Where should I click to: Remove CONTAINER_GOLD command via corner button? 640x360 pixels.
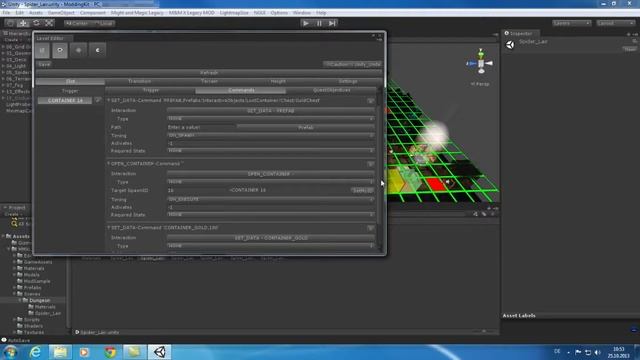point(370,228)
